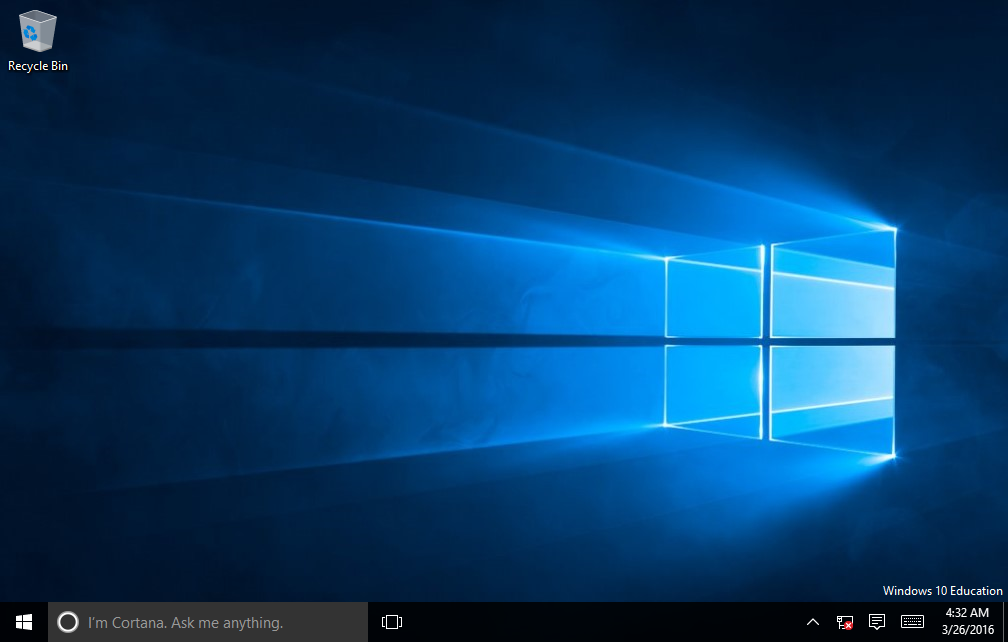Open the Action Center notifications icon
Screen dimensions: 1008x642
[x=876, y=622]
